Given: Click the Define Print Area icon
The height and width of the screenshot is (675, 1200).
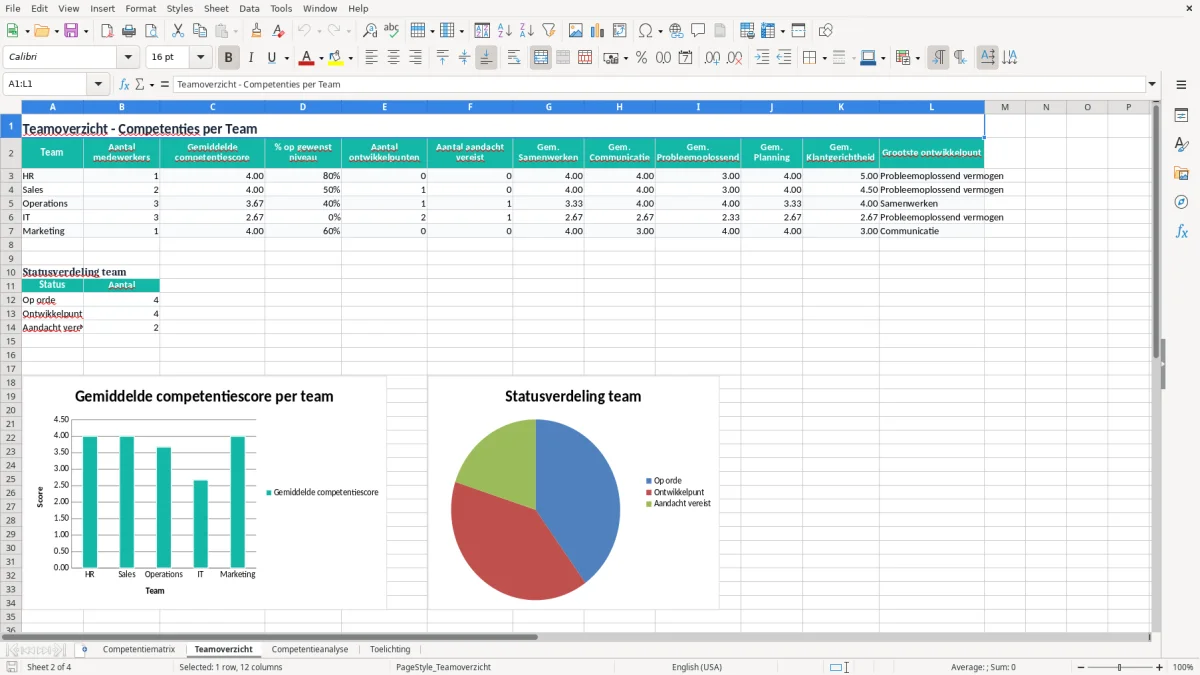Looking at the screenshot, I should (747, 31).
